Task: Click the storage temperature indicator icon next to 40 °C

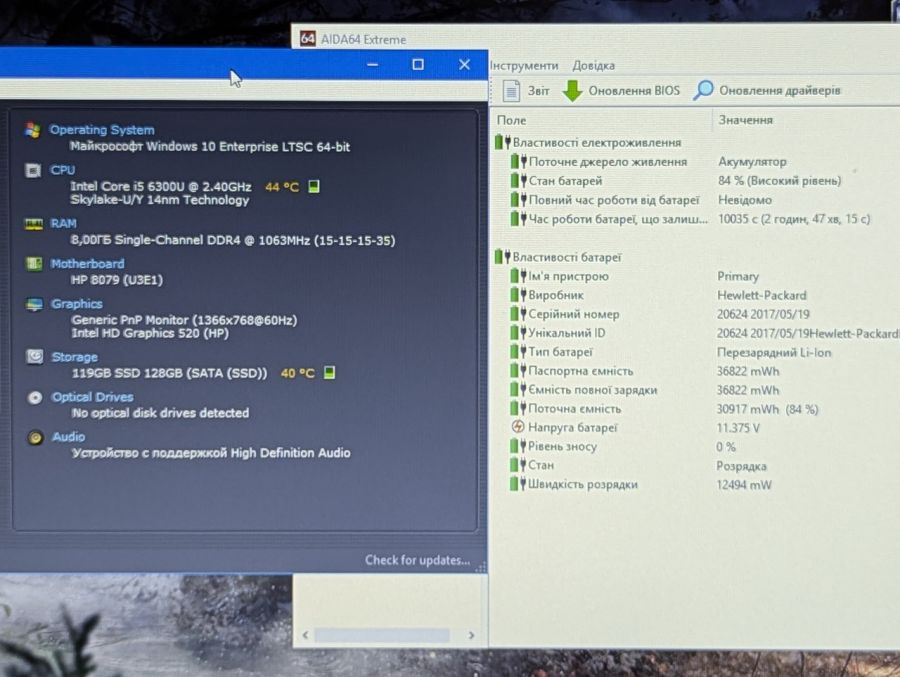Action: (x=329, y=373)
